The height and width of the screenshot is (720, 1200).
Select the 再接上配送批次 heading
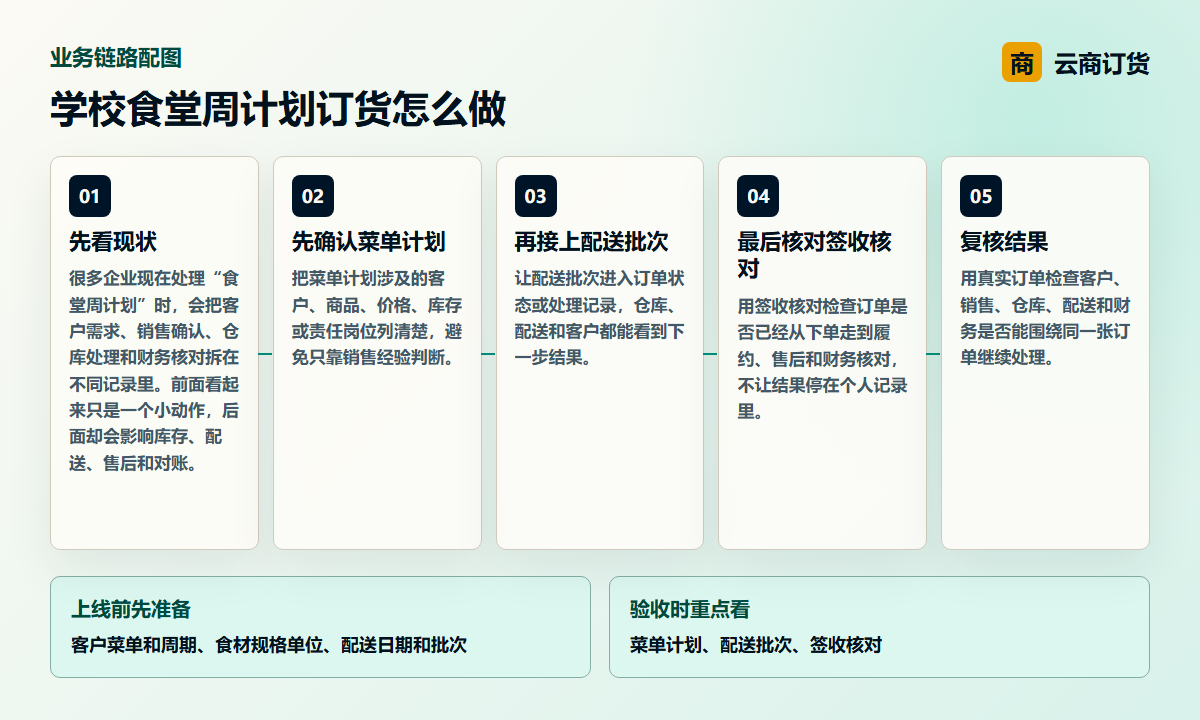pos(592,242)
